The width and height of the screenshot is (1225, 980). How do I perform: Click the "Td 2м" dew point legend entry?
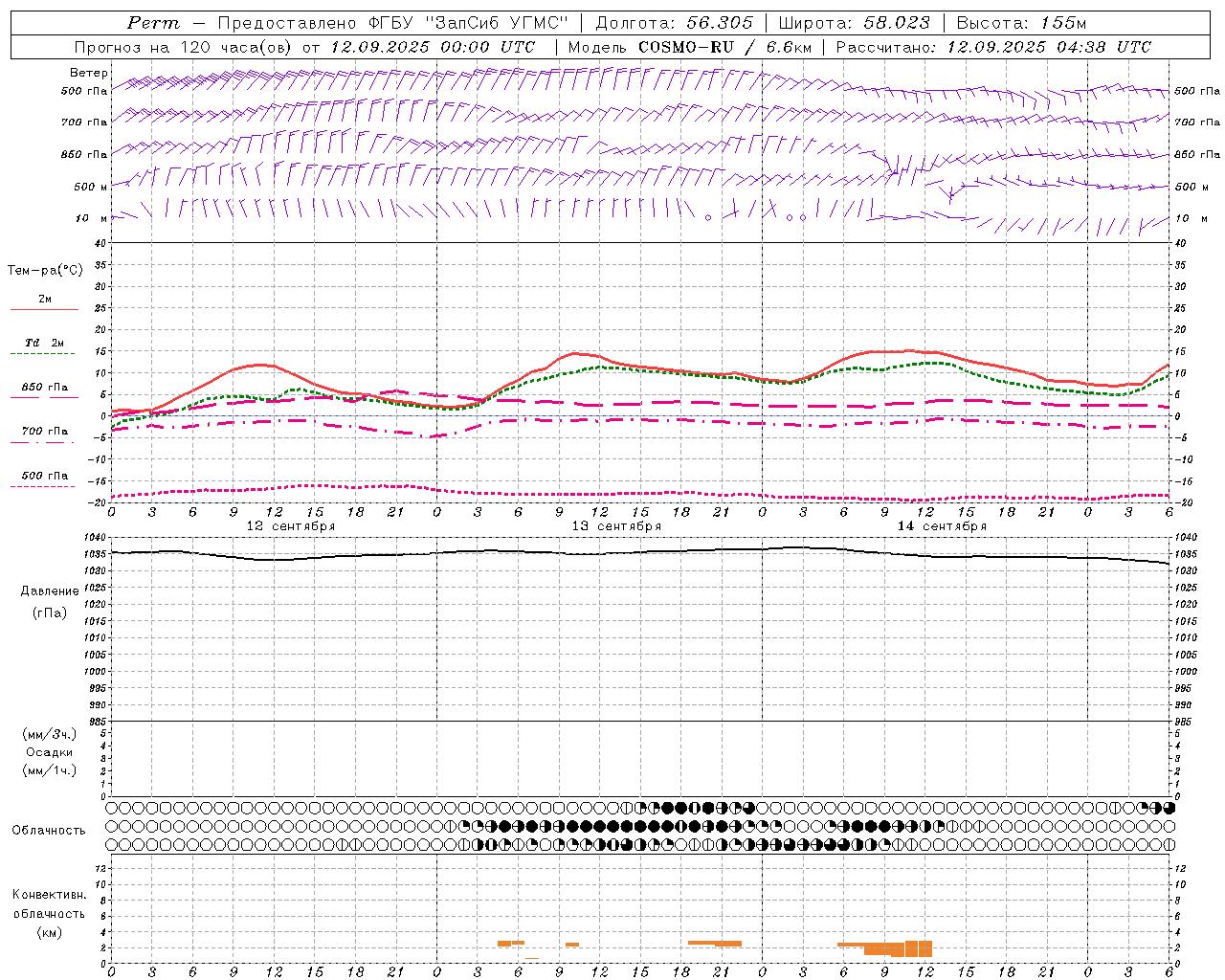click(x=44, y=343)
